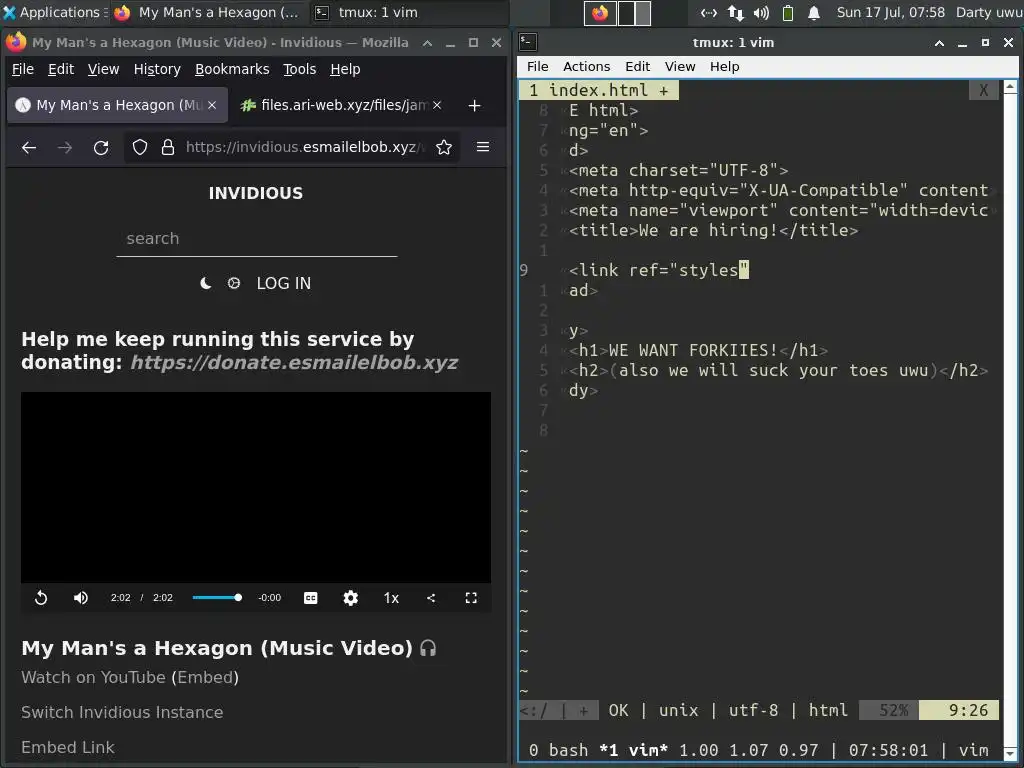This screenshot has height=768, width=1024.
Task: Check the battery tray icon
Action: tap(788, 12)
